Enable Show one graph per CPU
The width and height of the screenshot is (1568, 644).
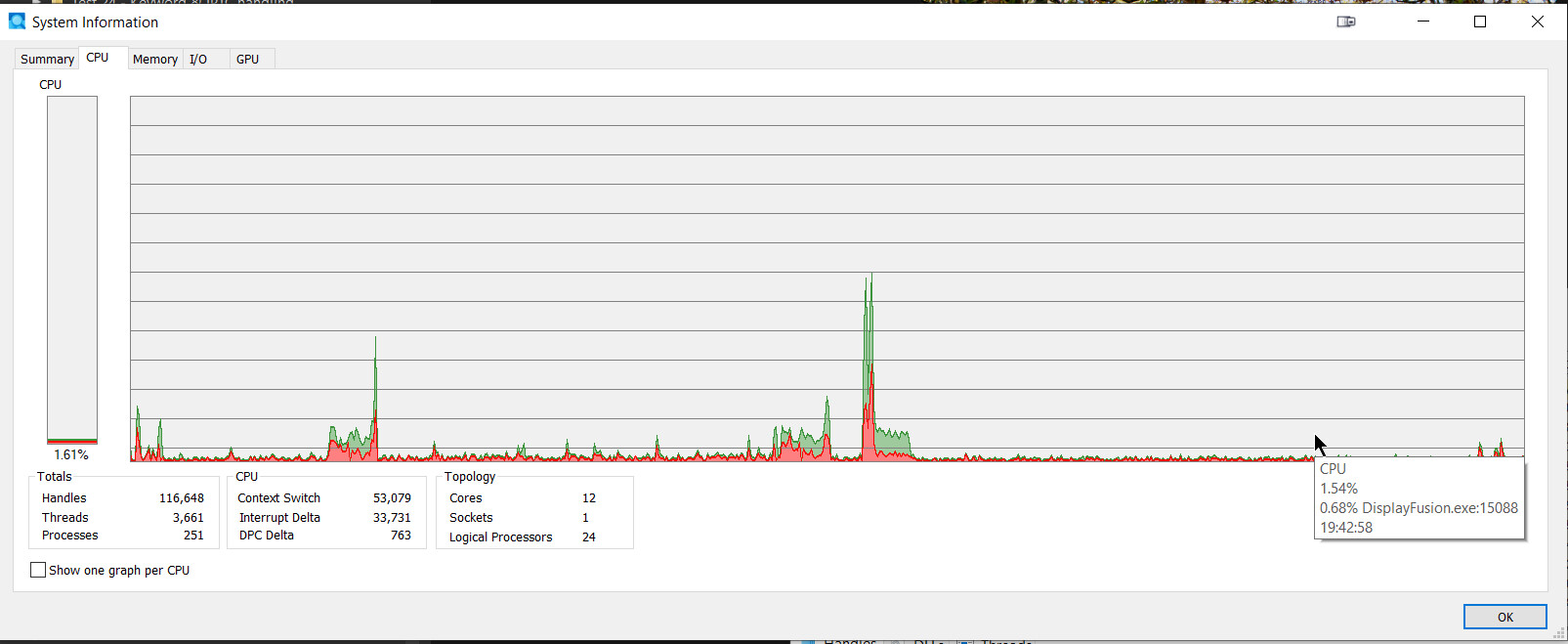(38, 570)
